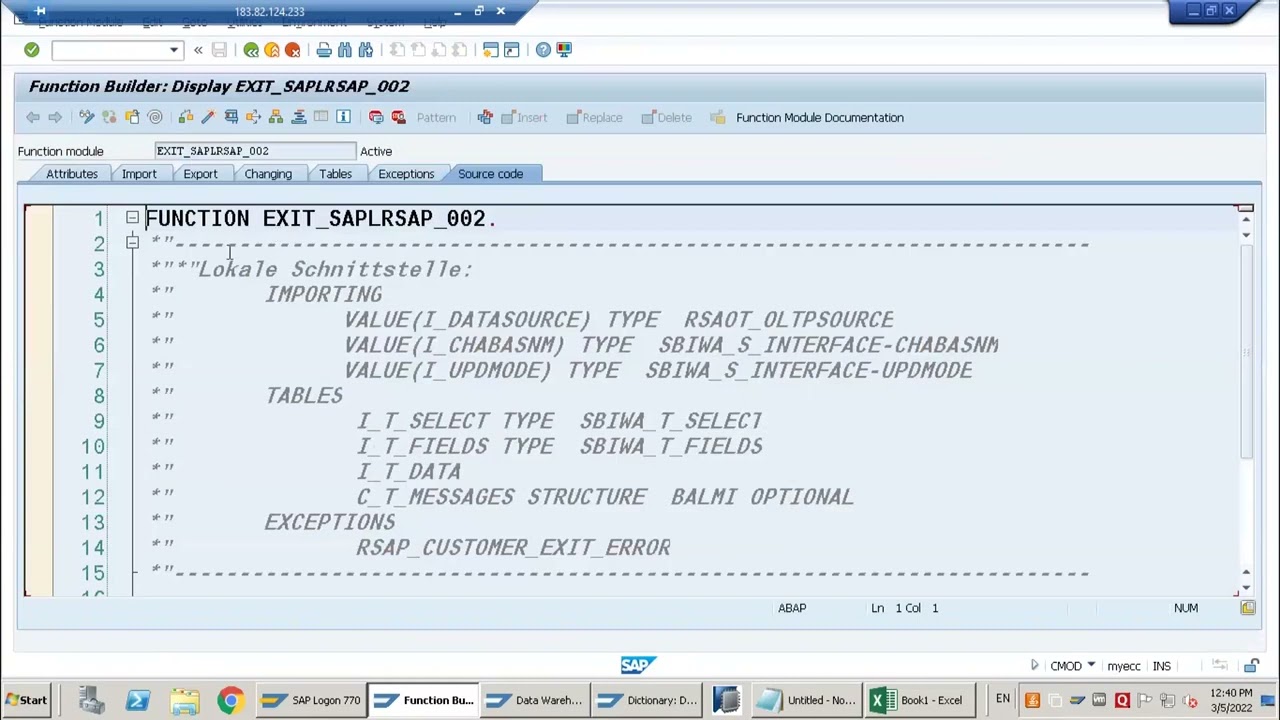Click the Customize Local Layout icon

click(x=564, y=50)
